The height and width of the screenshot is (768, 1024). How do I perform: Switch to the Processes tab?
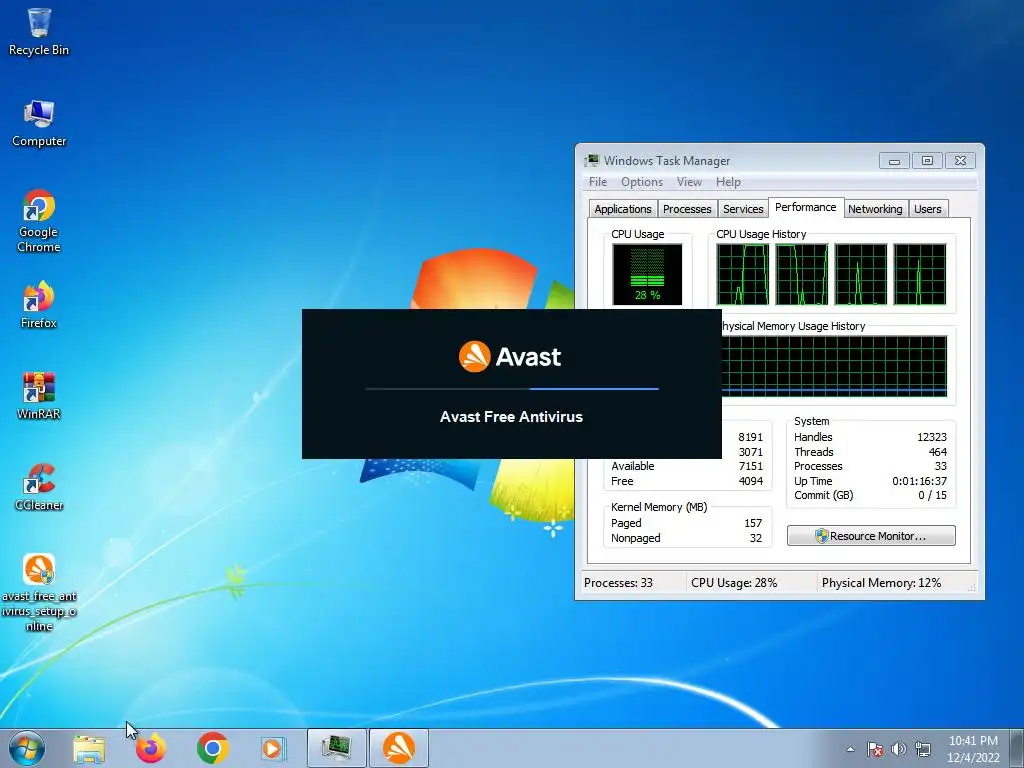coord(687,209)
